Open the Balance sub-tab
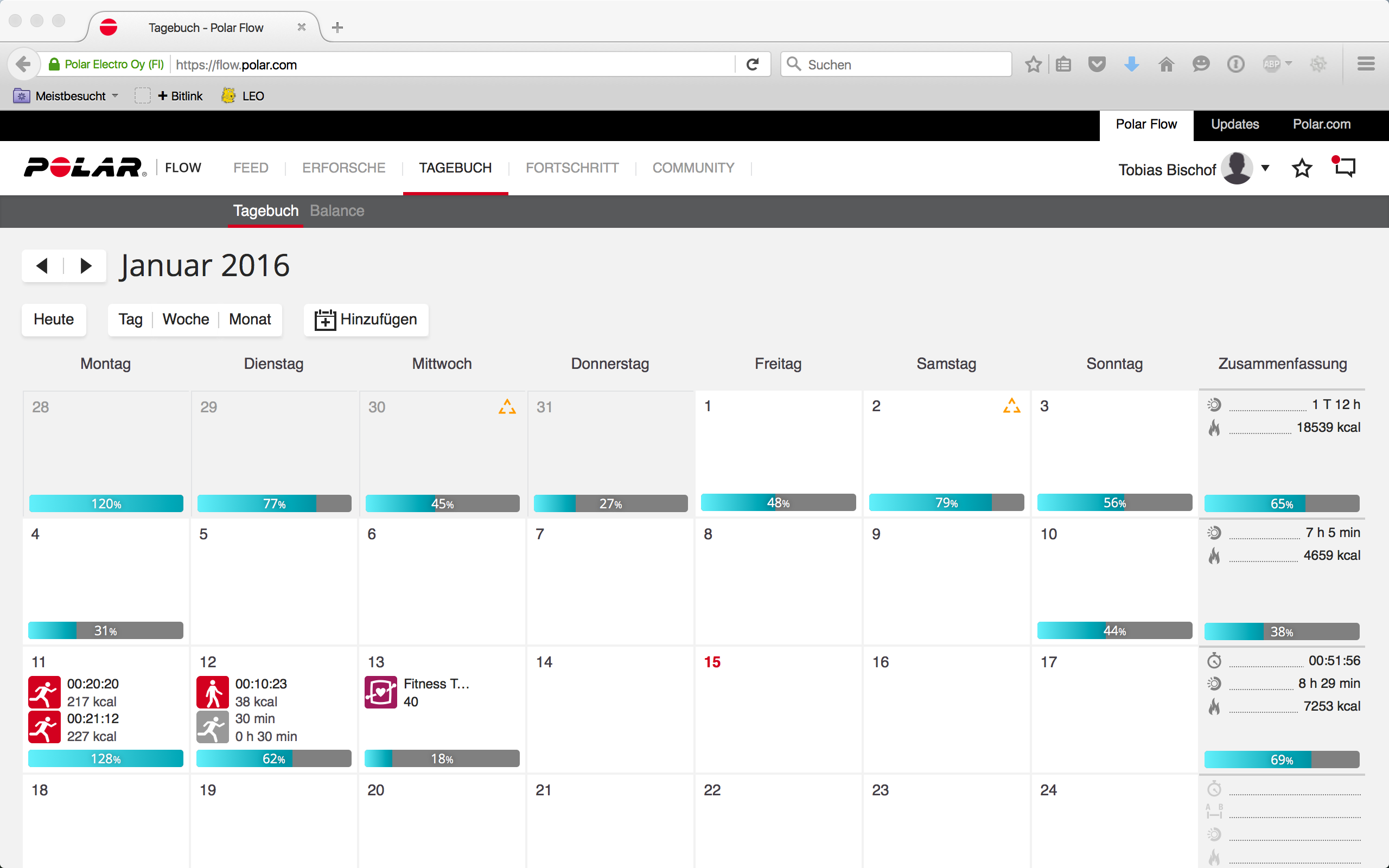The image size is (1389, 868). pyautogui.click(x=337, y=210)
